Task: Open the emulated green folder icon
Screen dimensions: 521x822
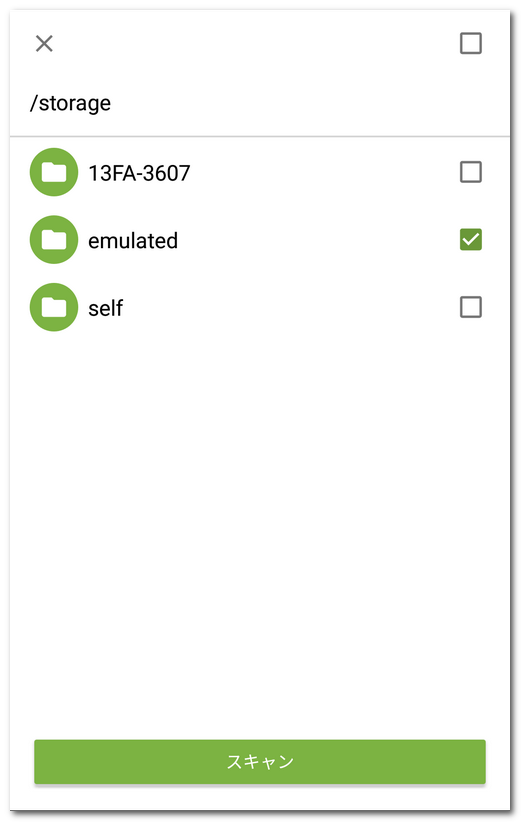Action: click(x=54, y=240)
